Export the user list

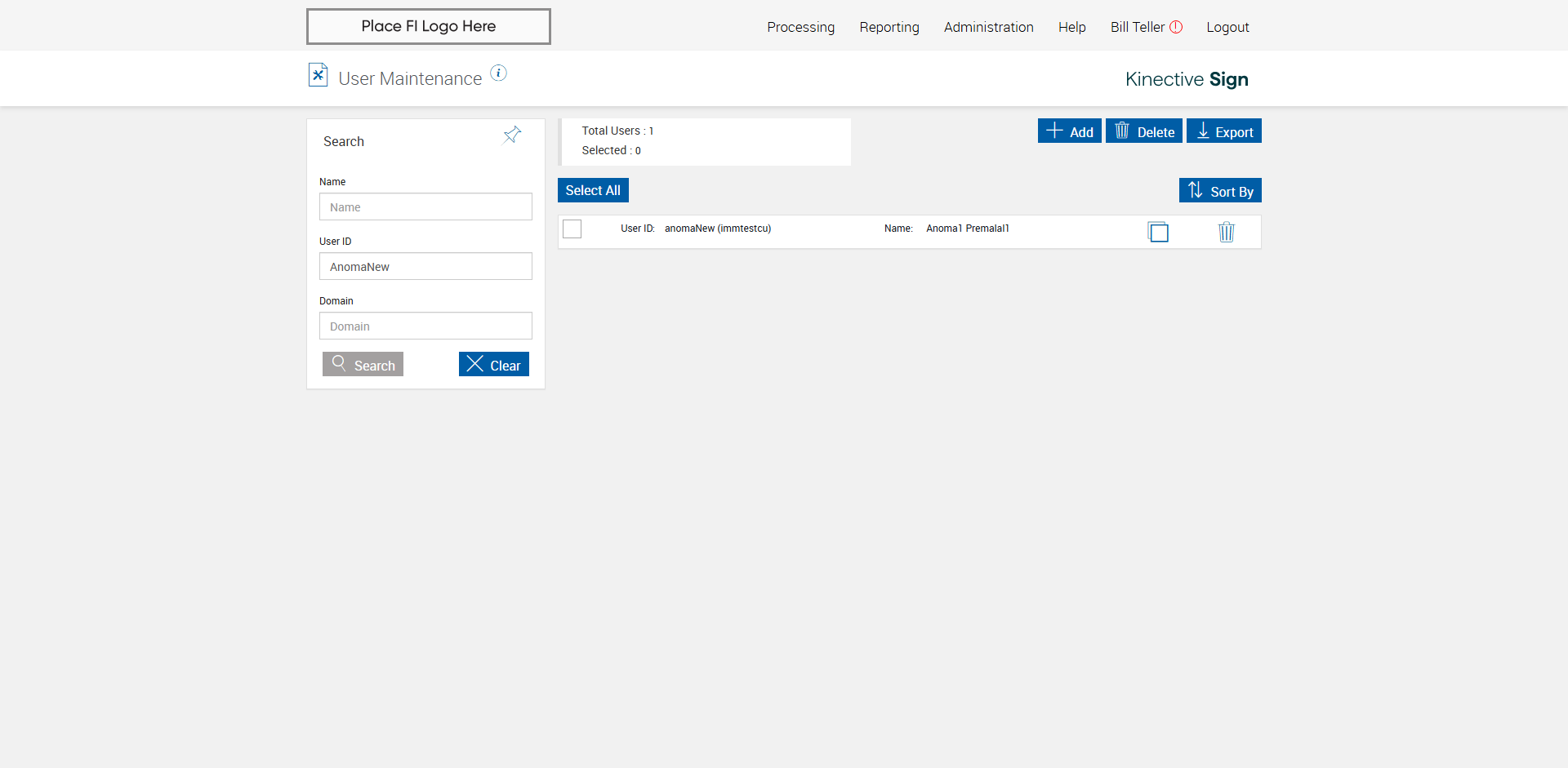pos(1224,131)
